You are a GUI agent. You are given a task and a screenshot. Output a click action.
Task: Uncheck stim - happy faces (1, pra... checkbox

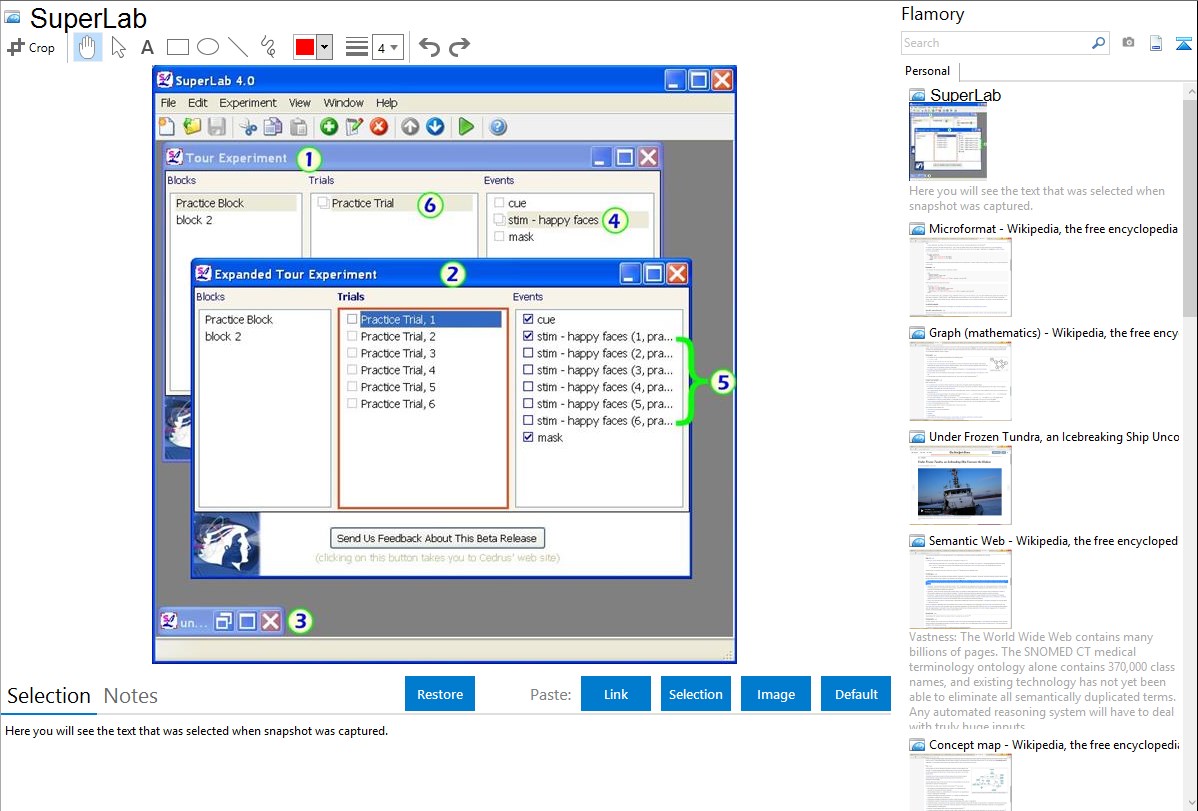(x=528, y=336)
